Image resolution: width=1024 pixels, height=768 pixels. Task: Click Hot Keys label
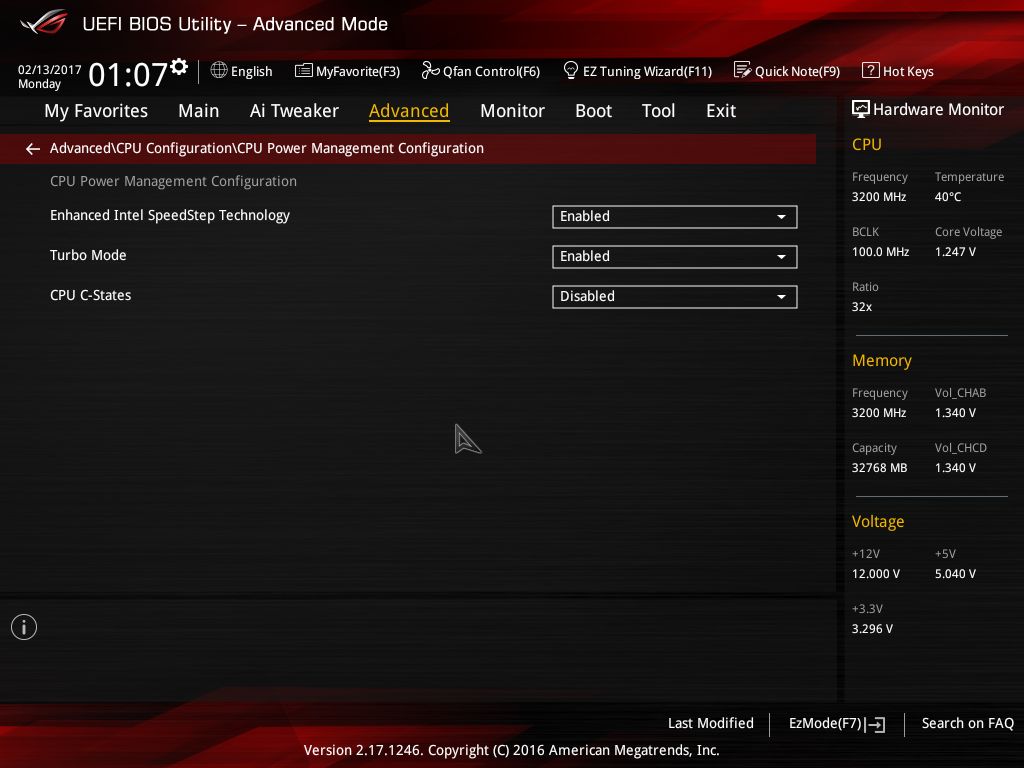[x=908, y=71]
